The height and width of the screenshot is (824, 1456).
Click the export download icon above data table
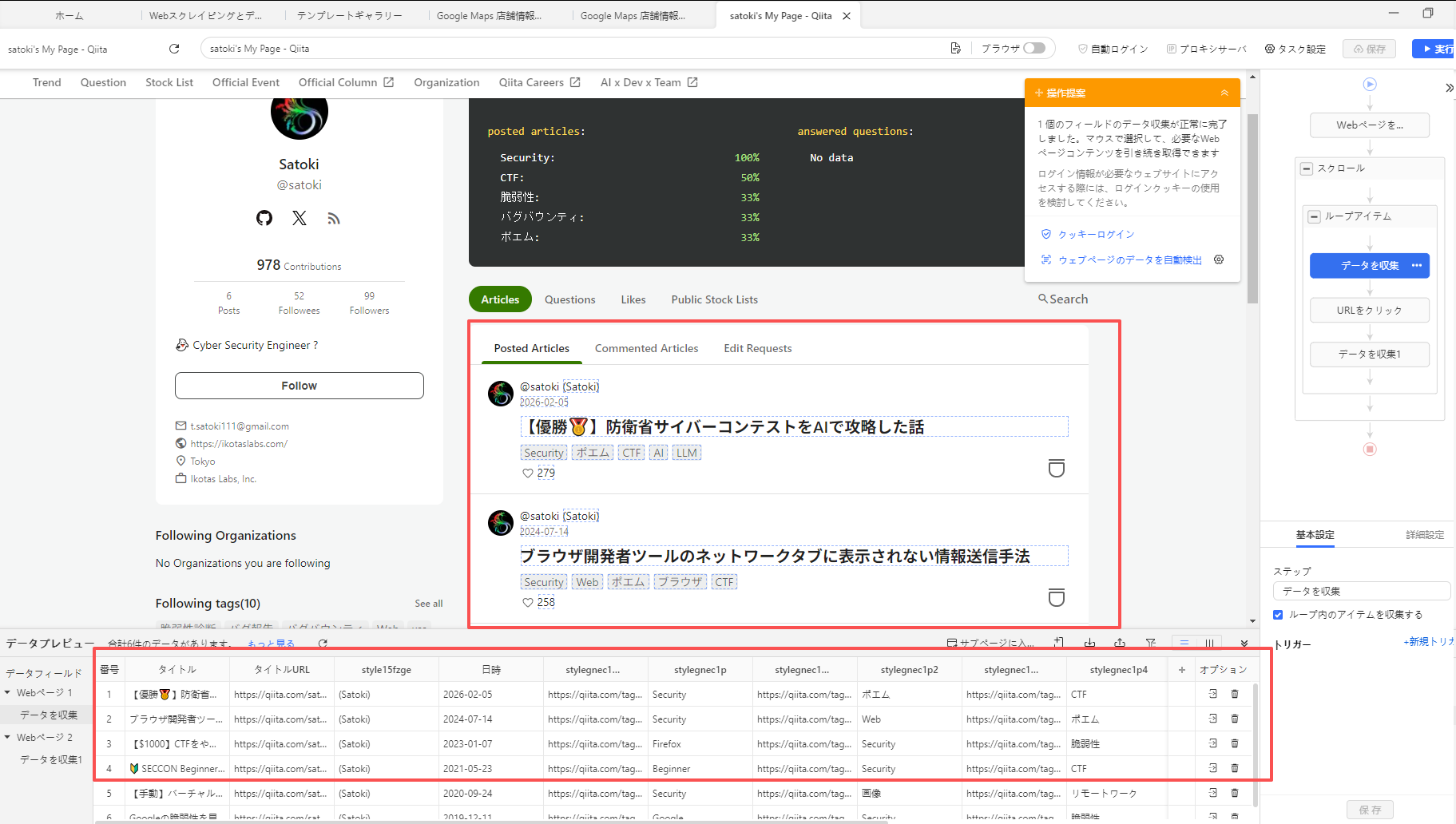1090,643
